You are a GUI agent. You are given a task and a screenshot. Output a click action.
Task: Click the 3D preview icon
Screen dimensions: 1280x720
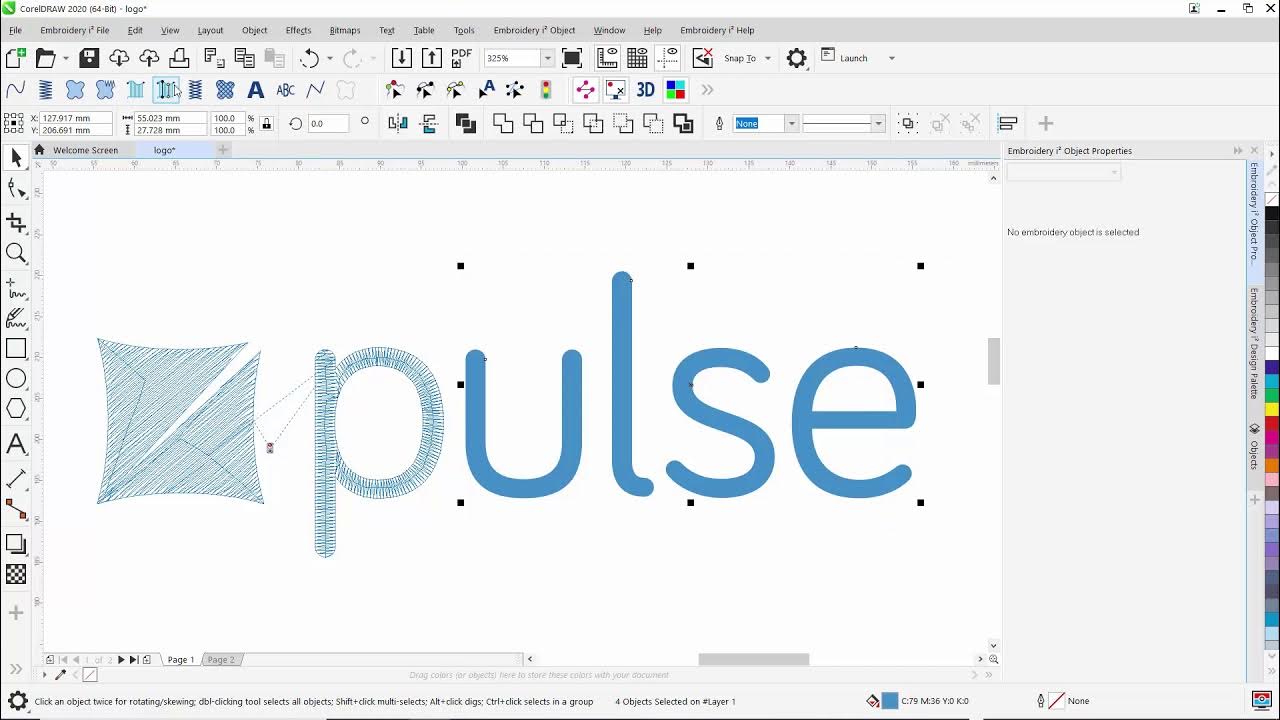(645, 90)
